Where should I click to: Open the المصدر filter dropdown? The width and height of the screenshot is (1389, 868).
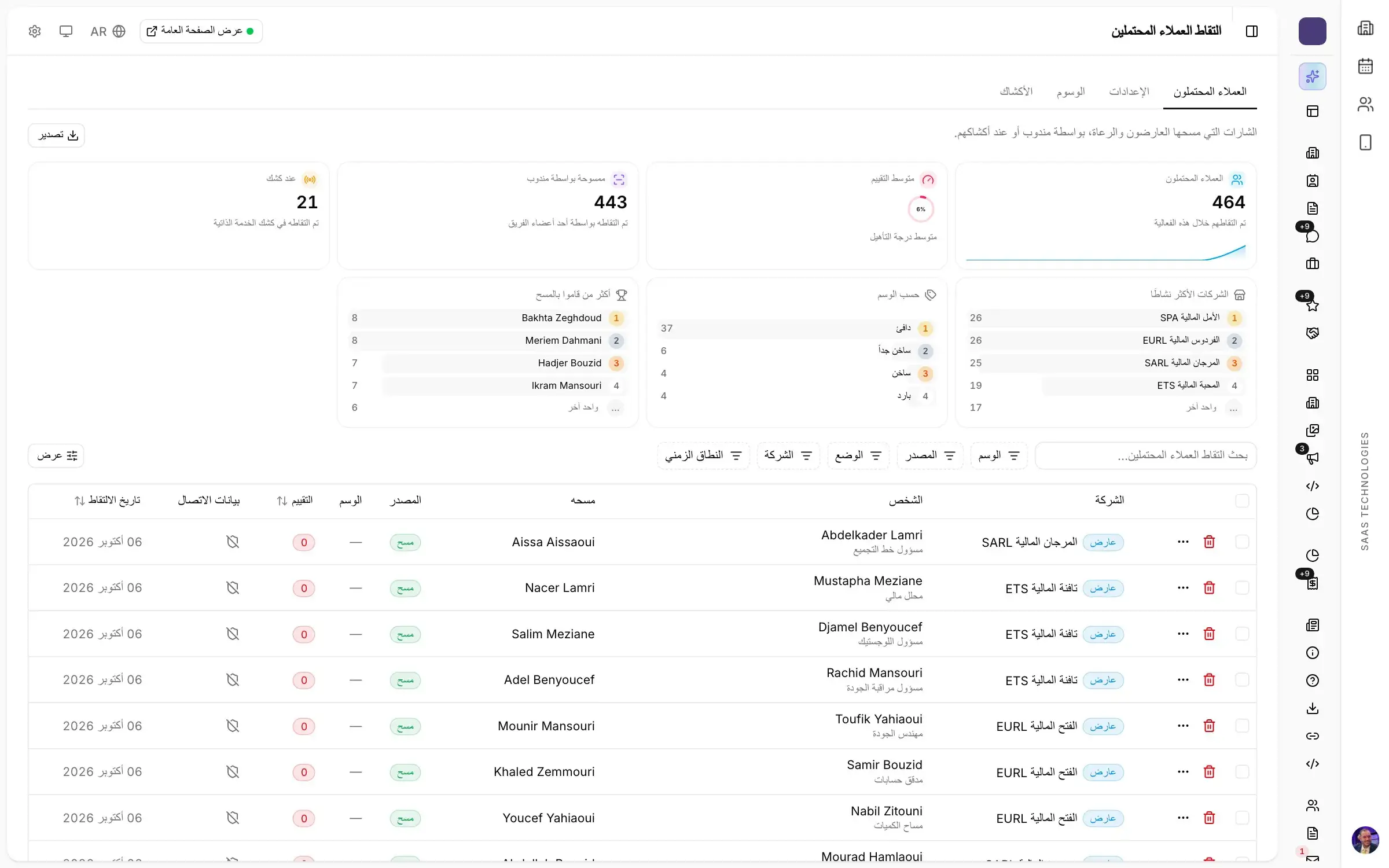[930, 456]
